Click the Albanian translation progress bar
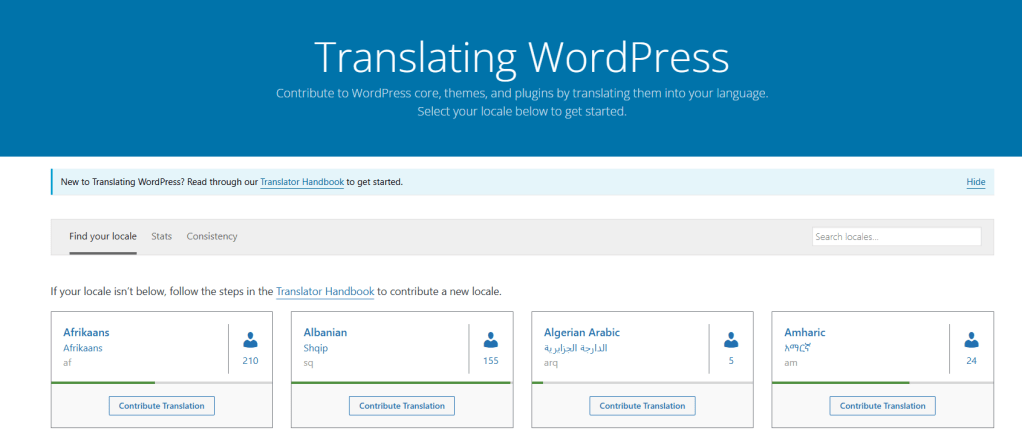The height and width of the screenshot is (442, 1022). tap(402, 383)
